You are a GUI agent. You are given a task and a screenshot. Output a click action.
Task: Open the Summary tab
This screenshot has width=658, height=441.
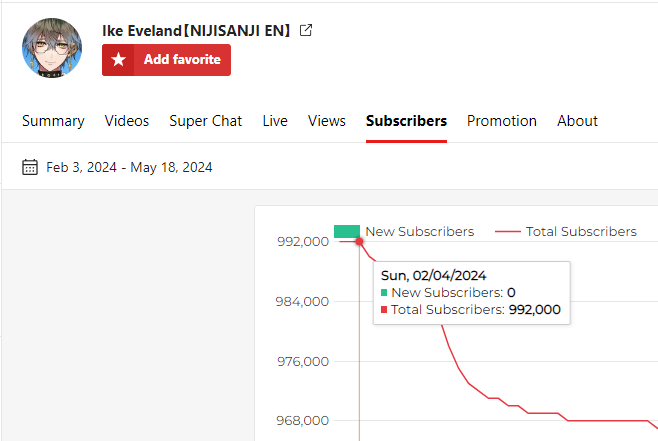tap(53, 121)
